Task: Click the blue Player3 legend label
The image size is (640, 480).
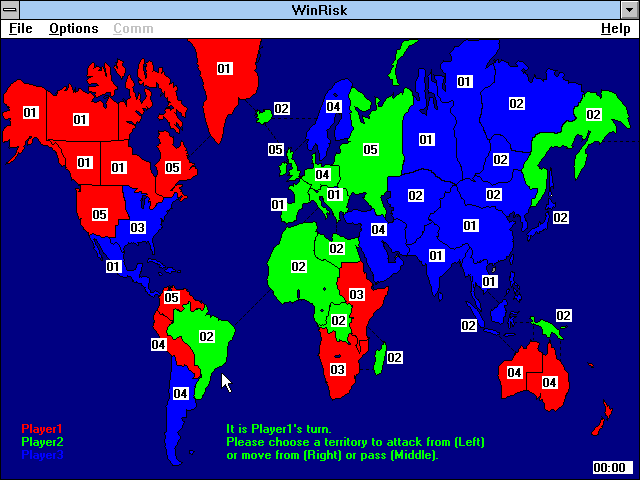Action: click(42, 455)
